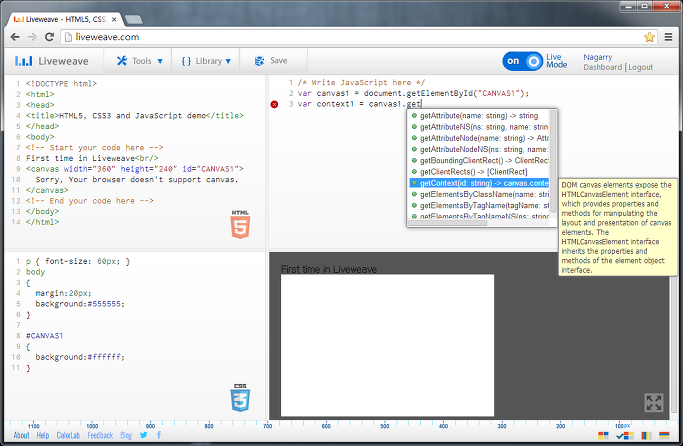Click the Facebook icon

pyautogui.click(x=159, y=435)
